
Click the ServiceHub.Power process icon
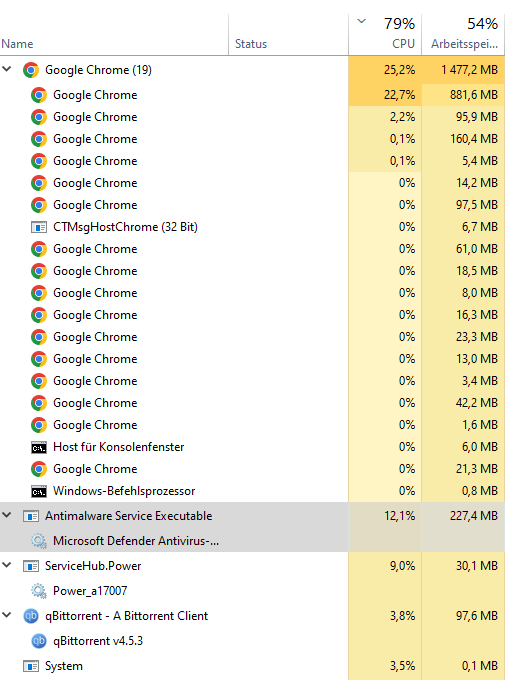click(31, 566)
